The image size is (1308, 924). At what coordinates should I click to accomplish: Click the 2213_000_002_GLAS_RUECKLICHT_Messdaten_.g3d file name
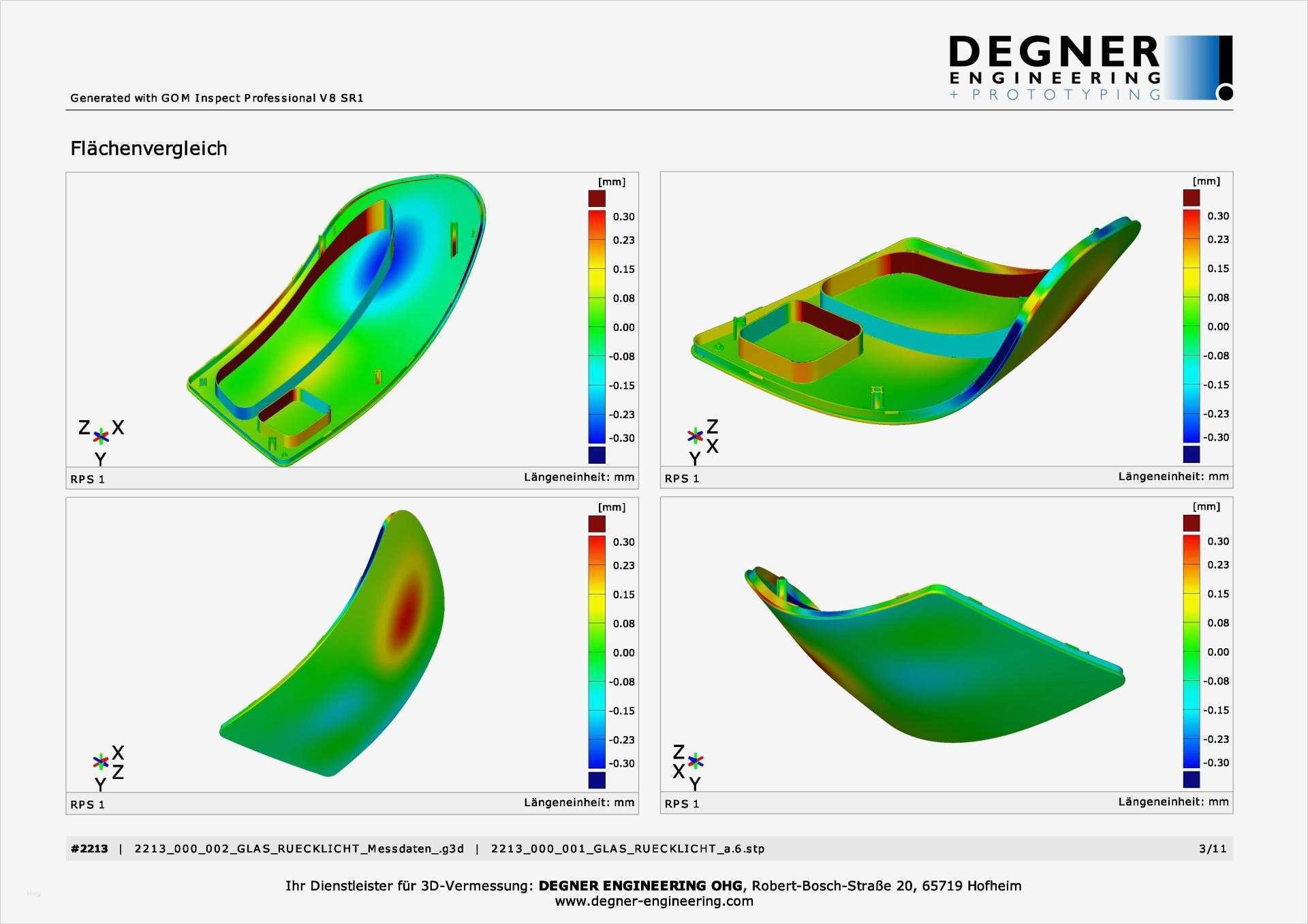[x=299, y=848]
